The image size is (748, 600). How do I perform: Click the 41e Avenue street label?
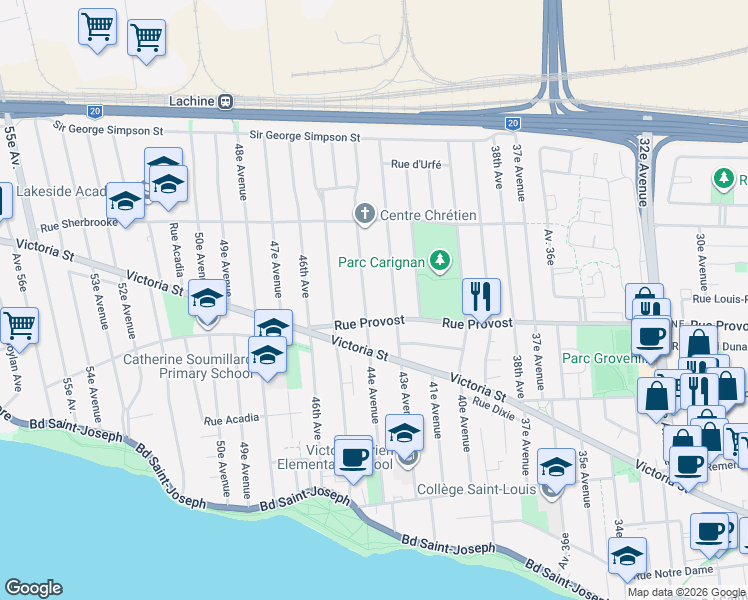435,410
